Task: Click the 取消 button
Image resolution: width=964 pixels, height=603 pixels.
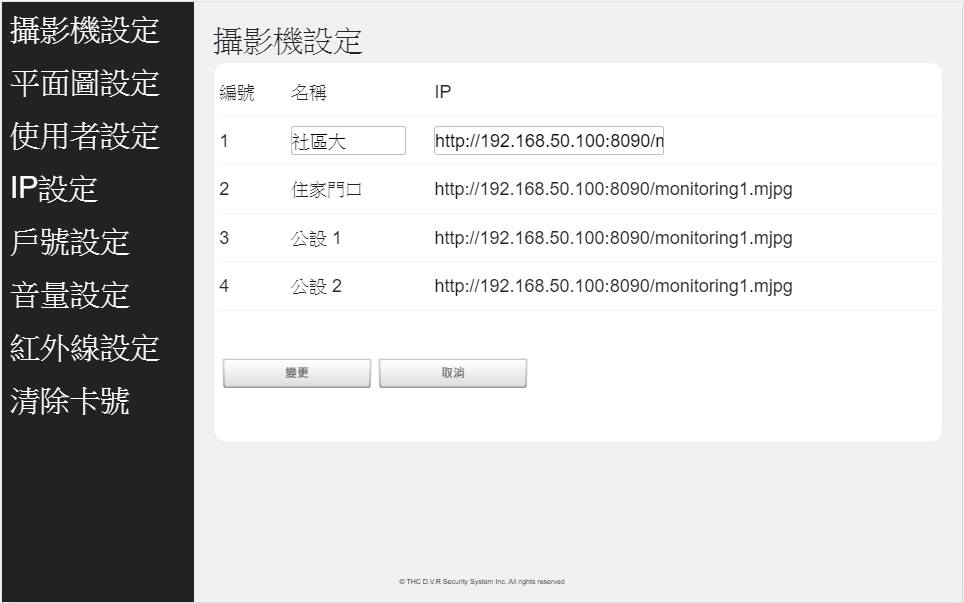Action: click(x=452, y=373)
